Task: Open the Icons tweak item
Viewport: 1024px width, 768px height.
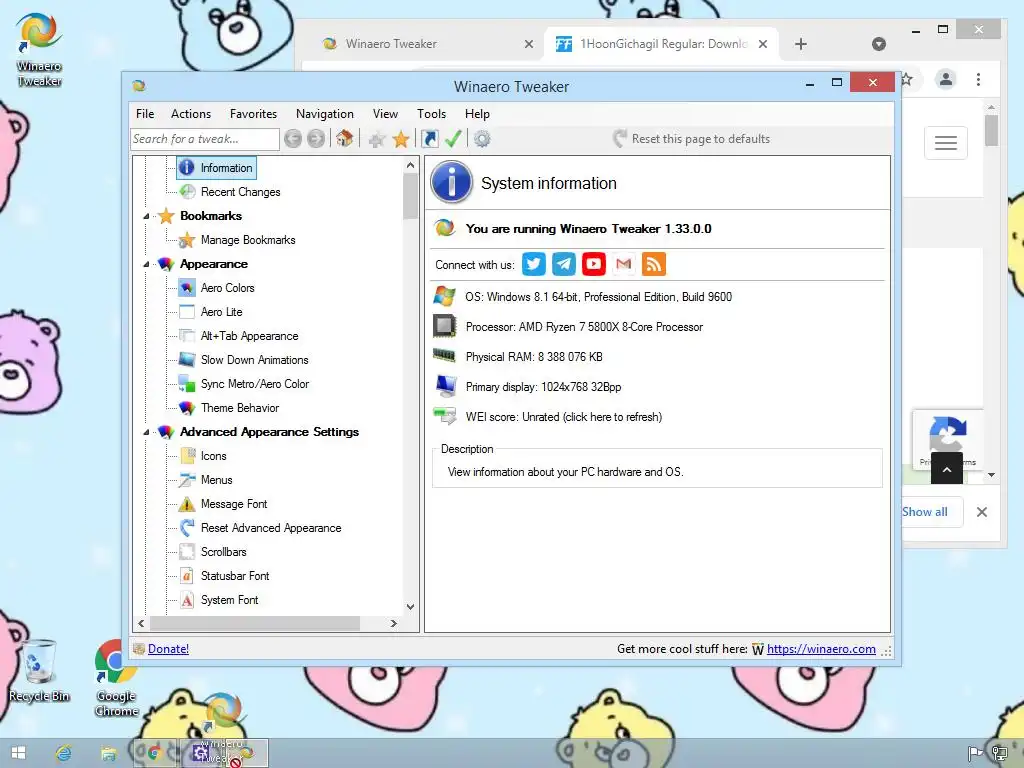Action: [214, 456]
